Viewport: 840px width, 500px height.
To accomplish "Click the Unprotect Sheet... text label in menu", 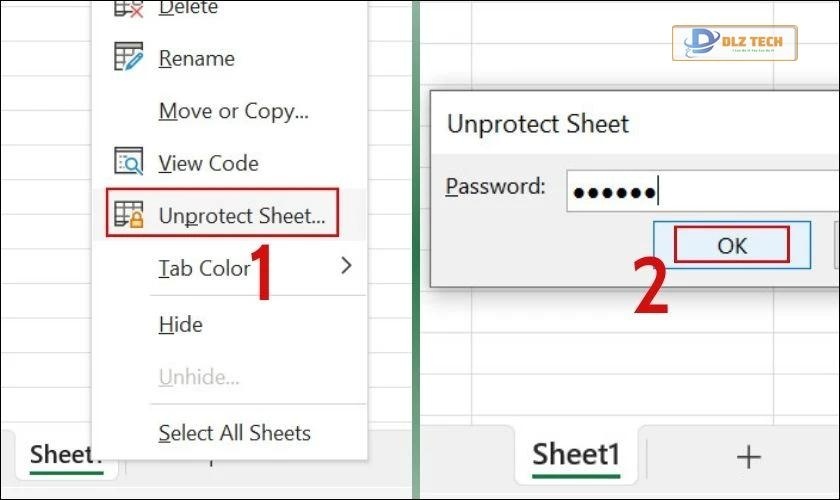I will tap(241, 215).
